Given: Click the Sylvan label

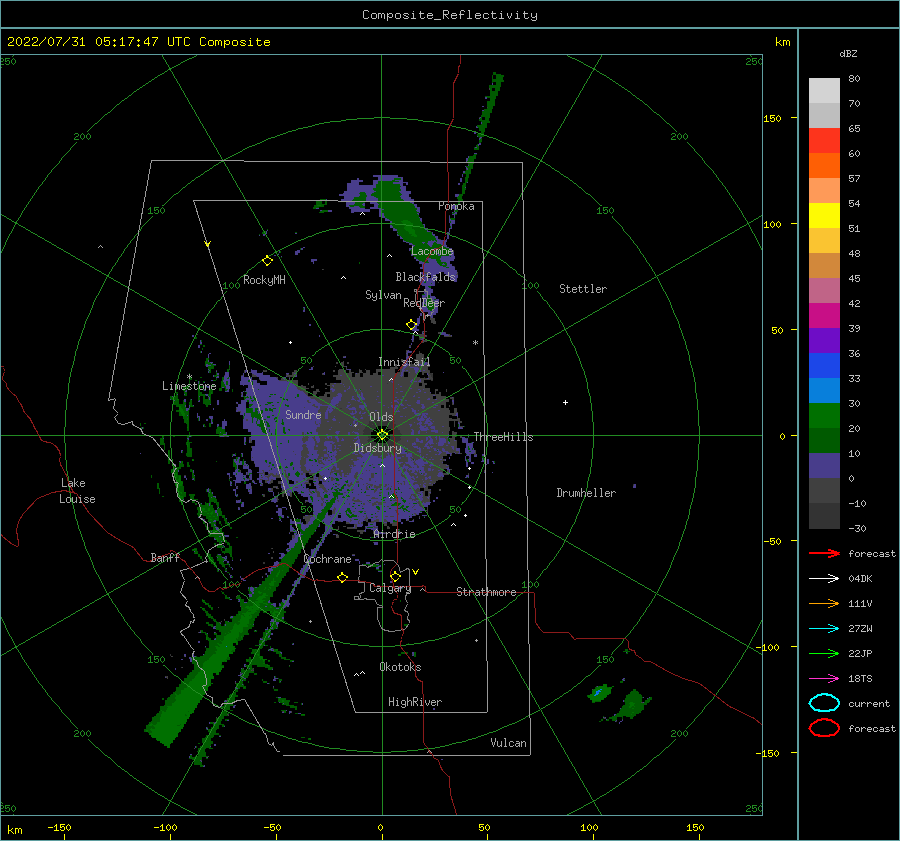Looking at the screenshot, I should click(383, 295).
